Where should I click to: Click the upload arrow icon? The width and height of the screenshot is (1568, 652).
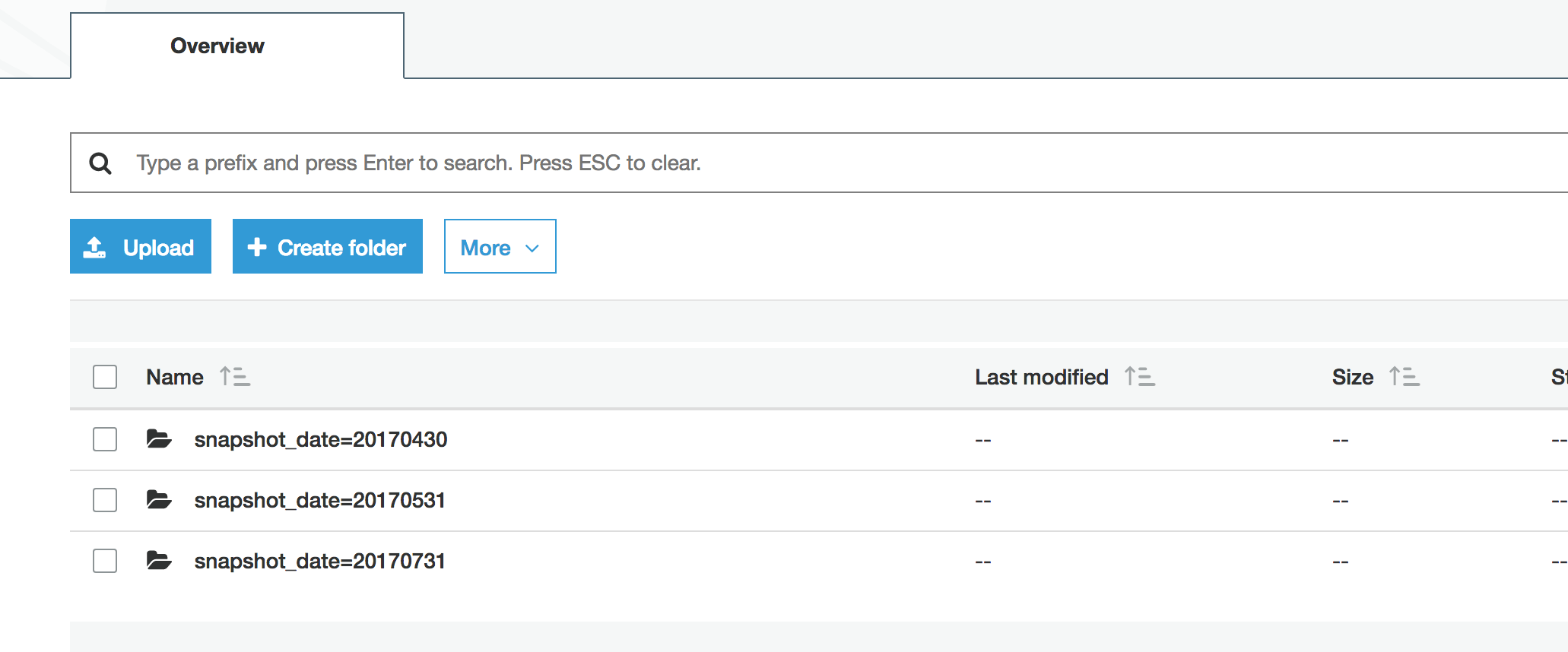click(x=94, y=248)
